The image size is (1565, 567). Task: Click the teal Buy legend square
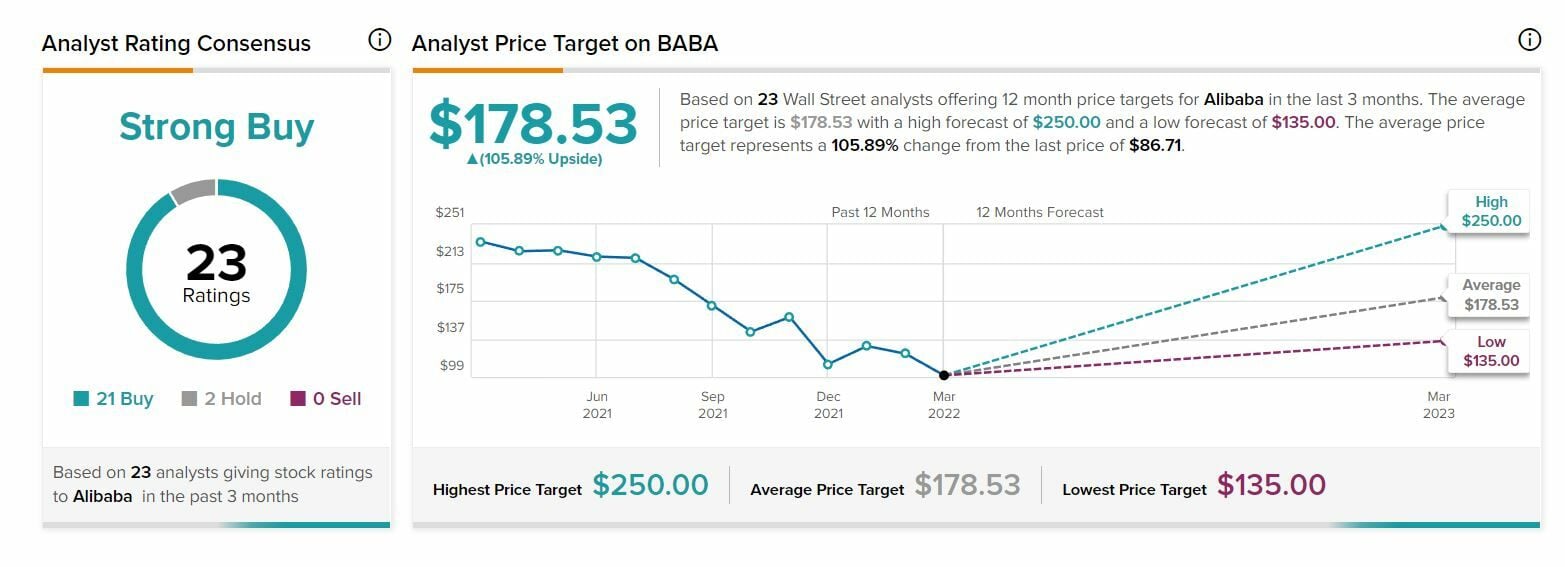pyautogui.click(x=81, y=399)
